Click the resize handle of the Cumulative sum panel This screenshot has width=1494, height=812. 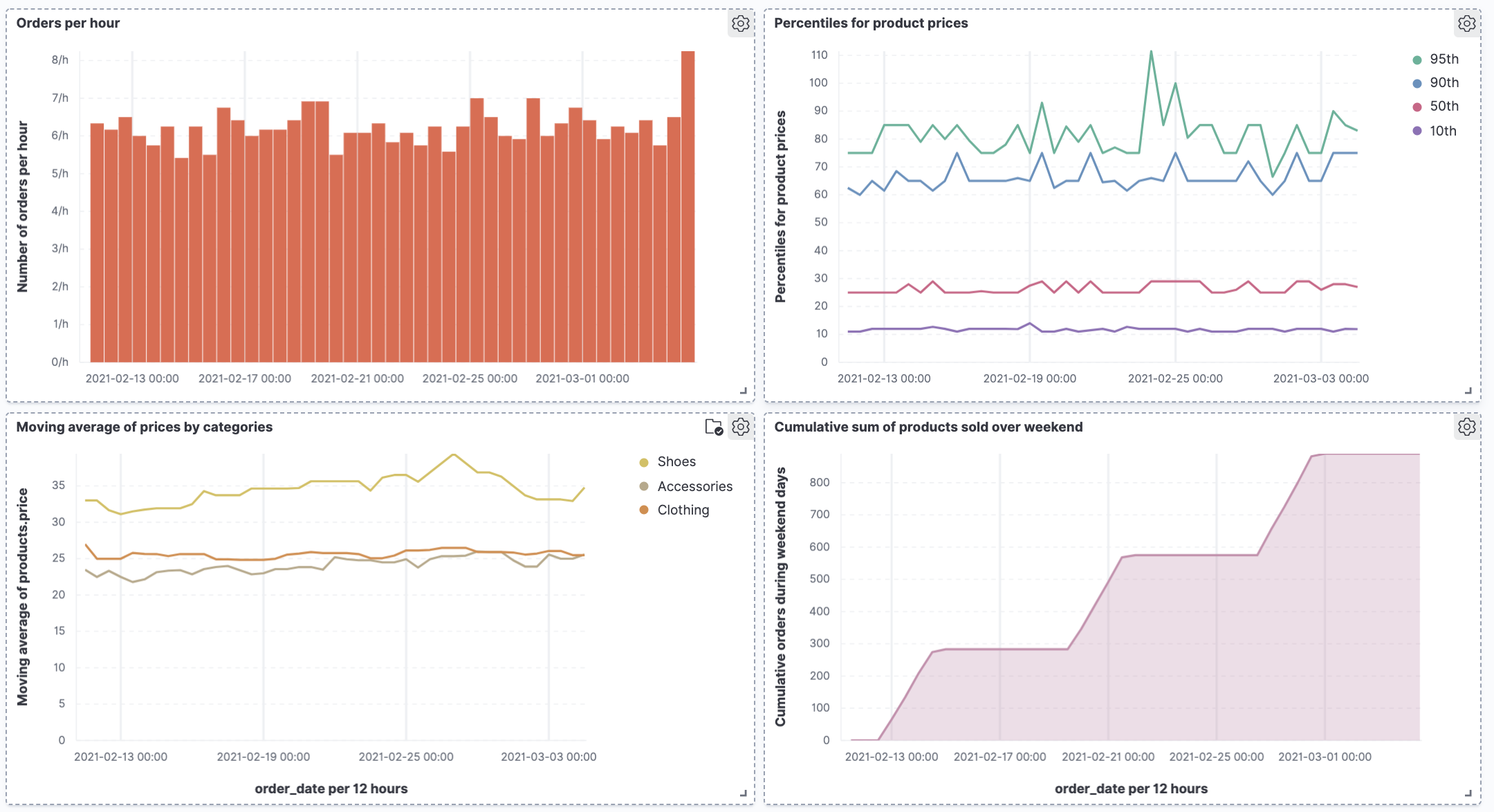(1467, 794)
